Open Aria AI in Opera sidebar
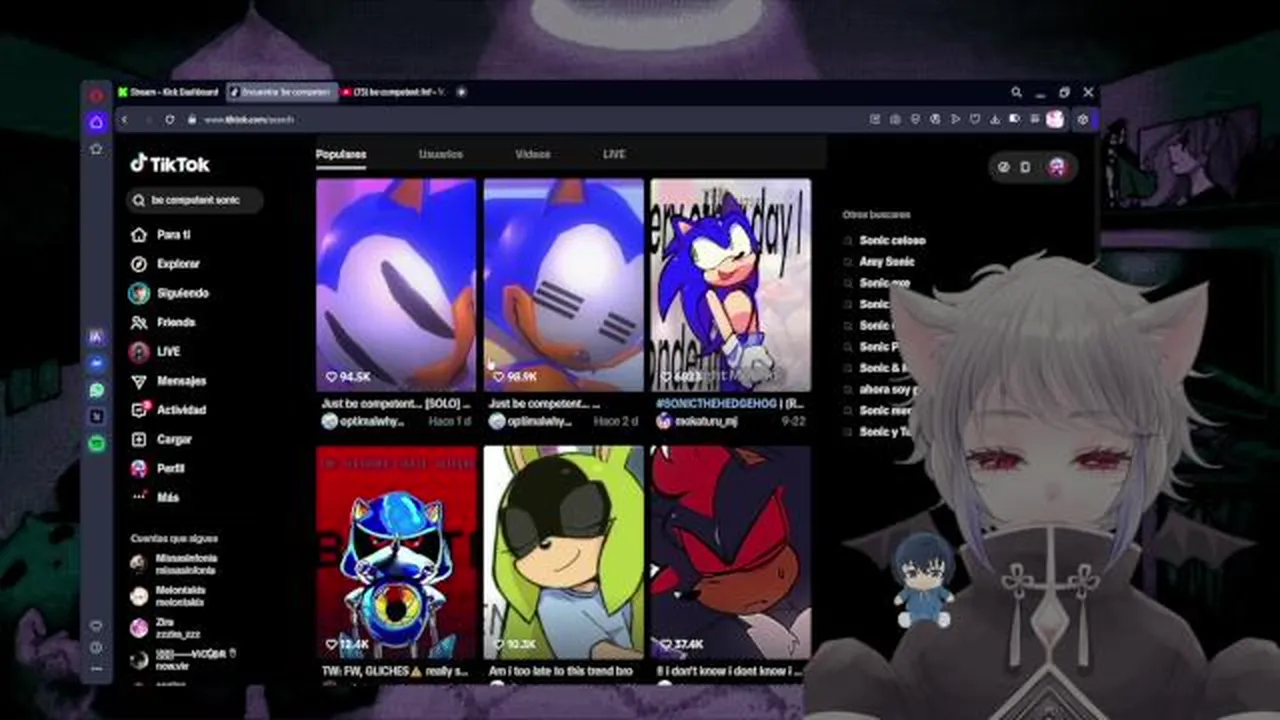The width and height of the screenshot is (1280, 720). click(96, 338)
